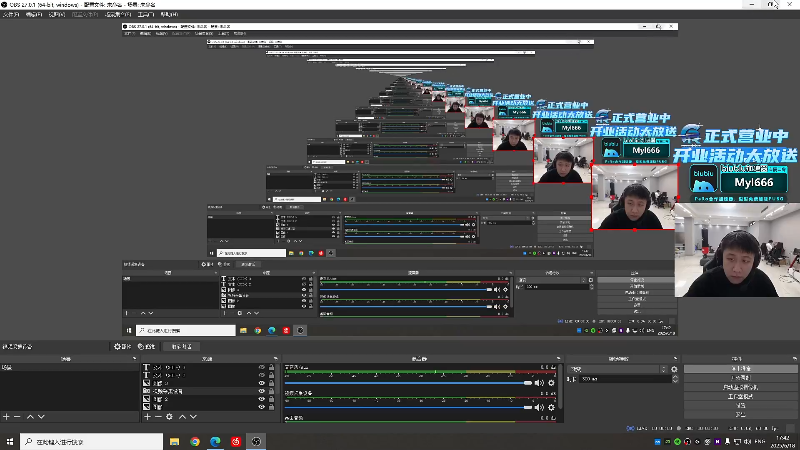Enable 工作室模式 studio mode button
This screenshot has height=450, width=800.
click(740, 396)
